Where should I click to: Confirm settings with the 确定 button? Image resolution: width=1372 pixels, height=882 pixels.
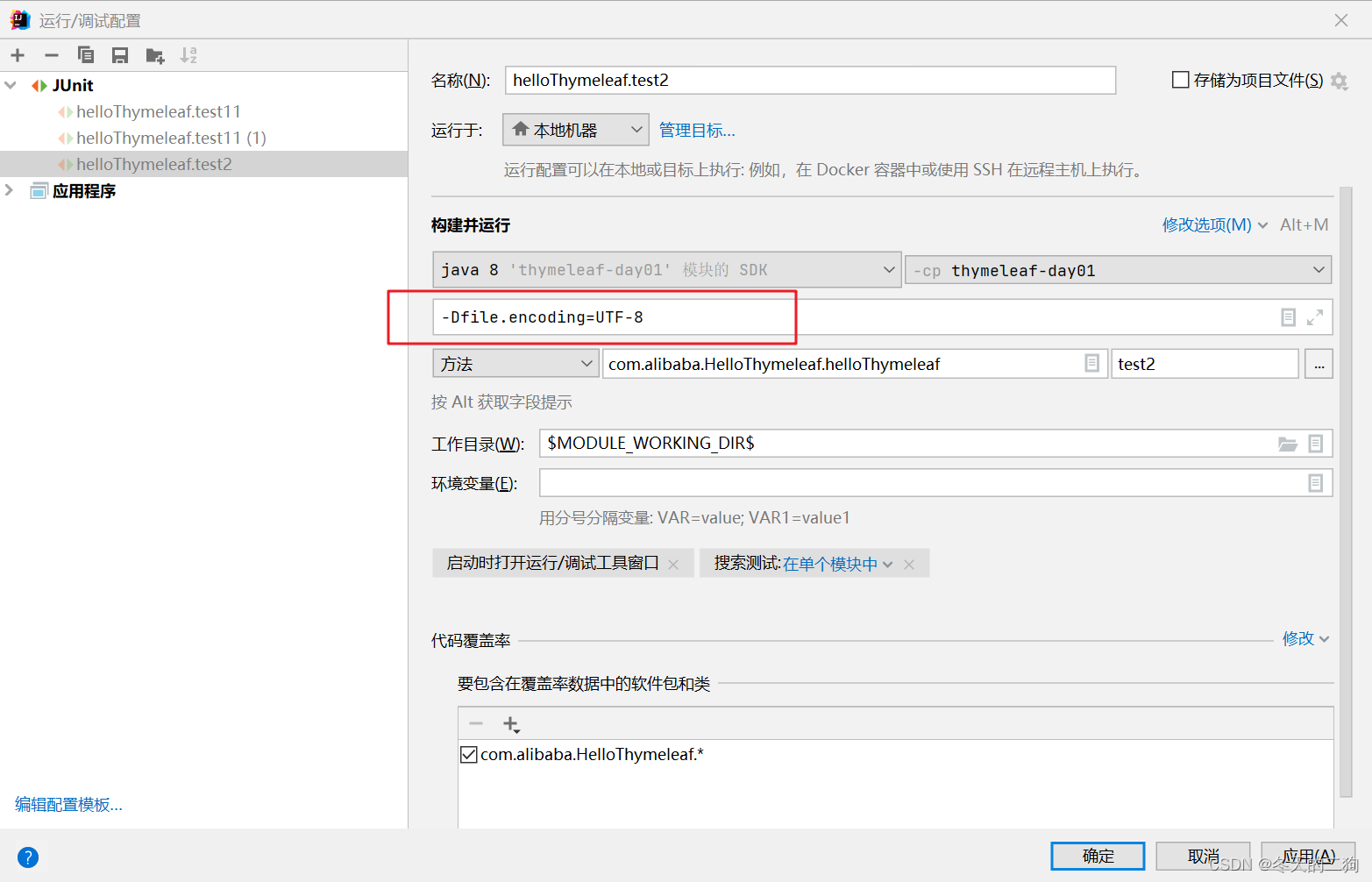(1097, 856)
